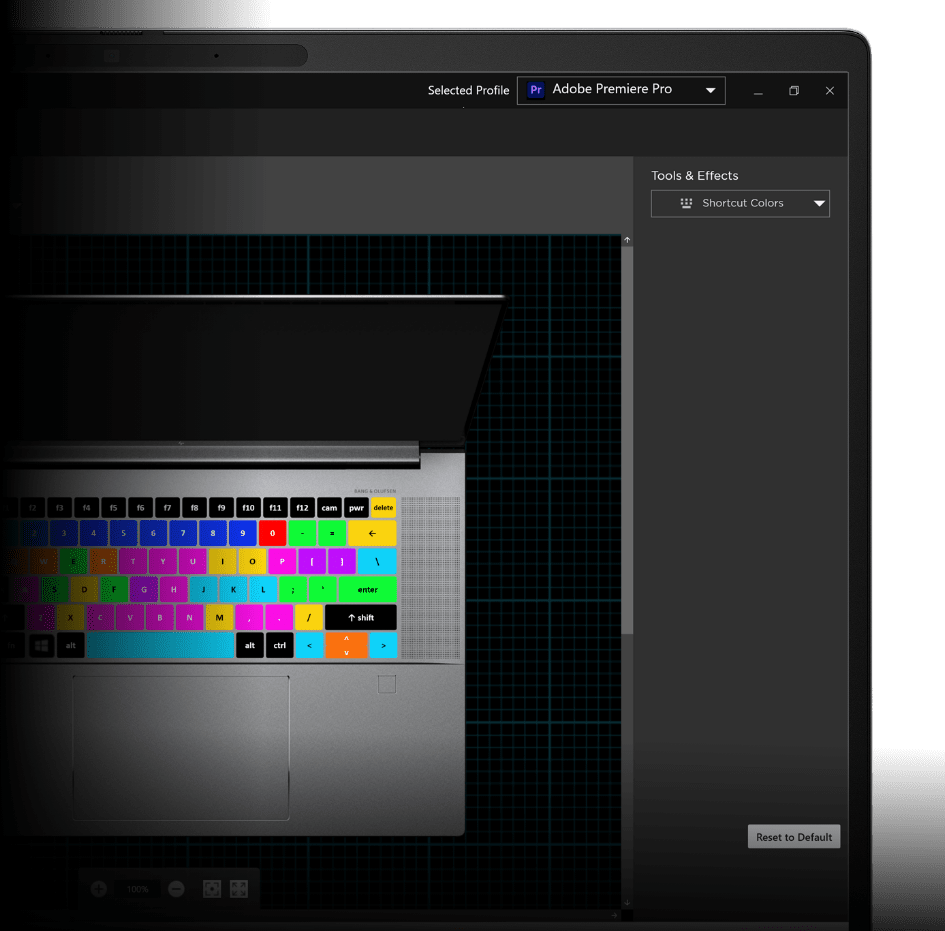Select the cyan backslash key
Screen dimensions: 945x931
[x=377, y=562]
